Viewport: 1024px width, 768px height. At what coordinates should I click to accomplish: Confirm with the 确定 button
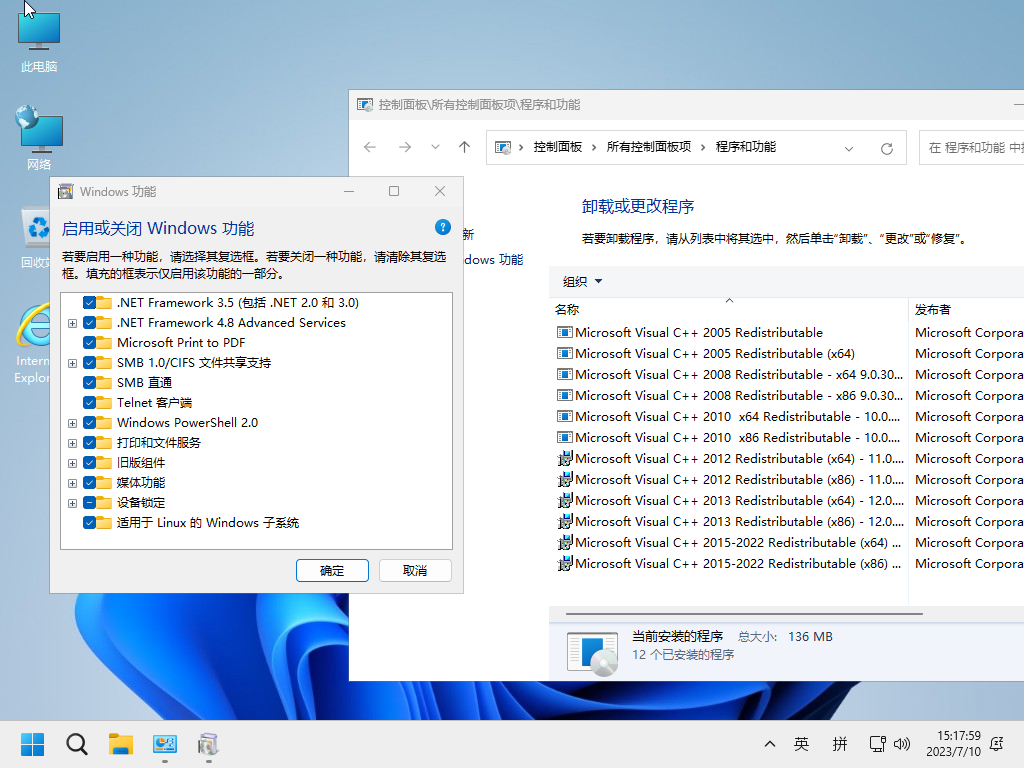(332, 570)
